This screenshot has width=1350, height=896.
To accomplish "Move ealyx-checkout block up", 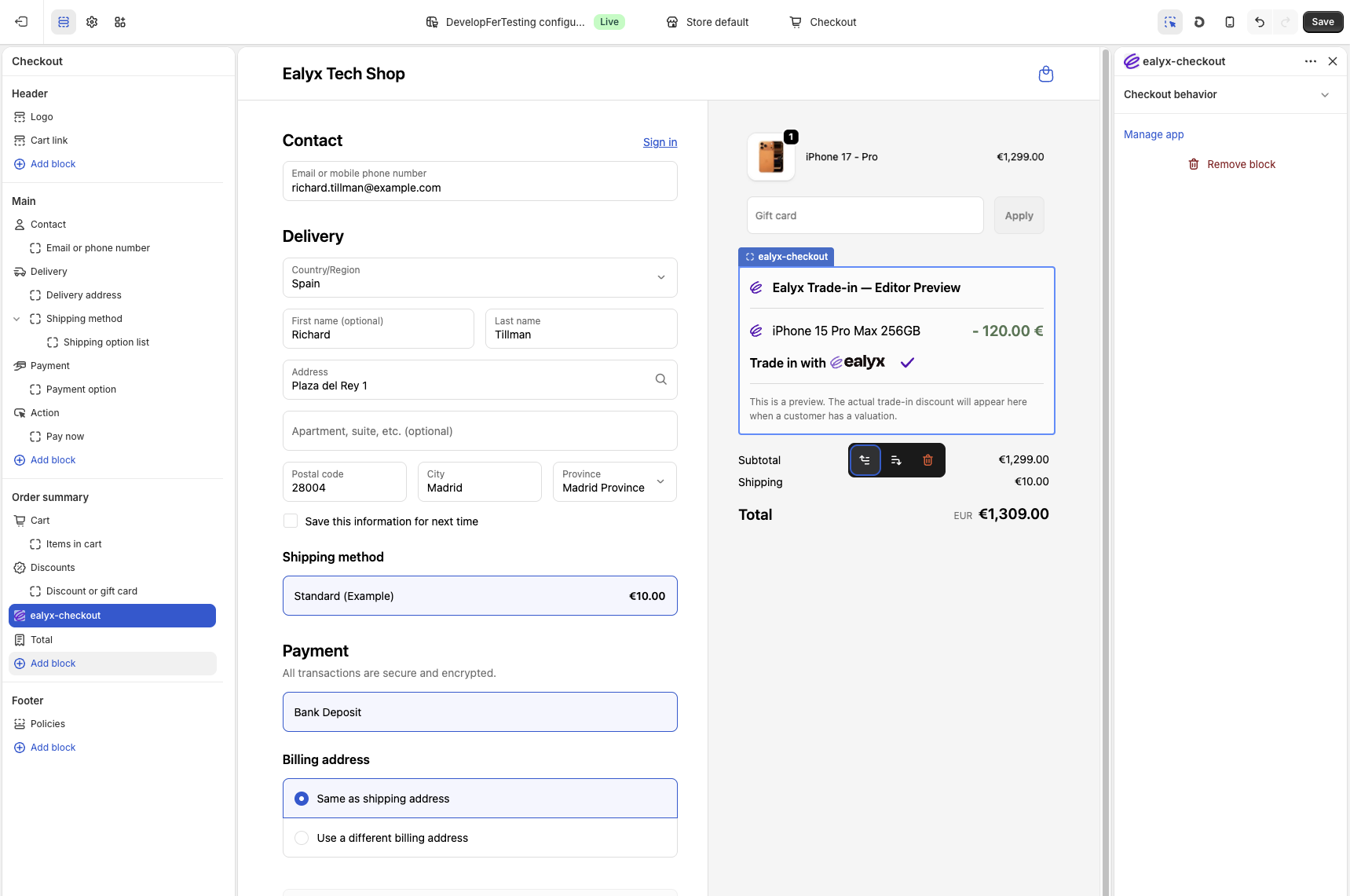I will 865,460.
